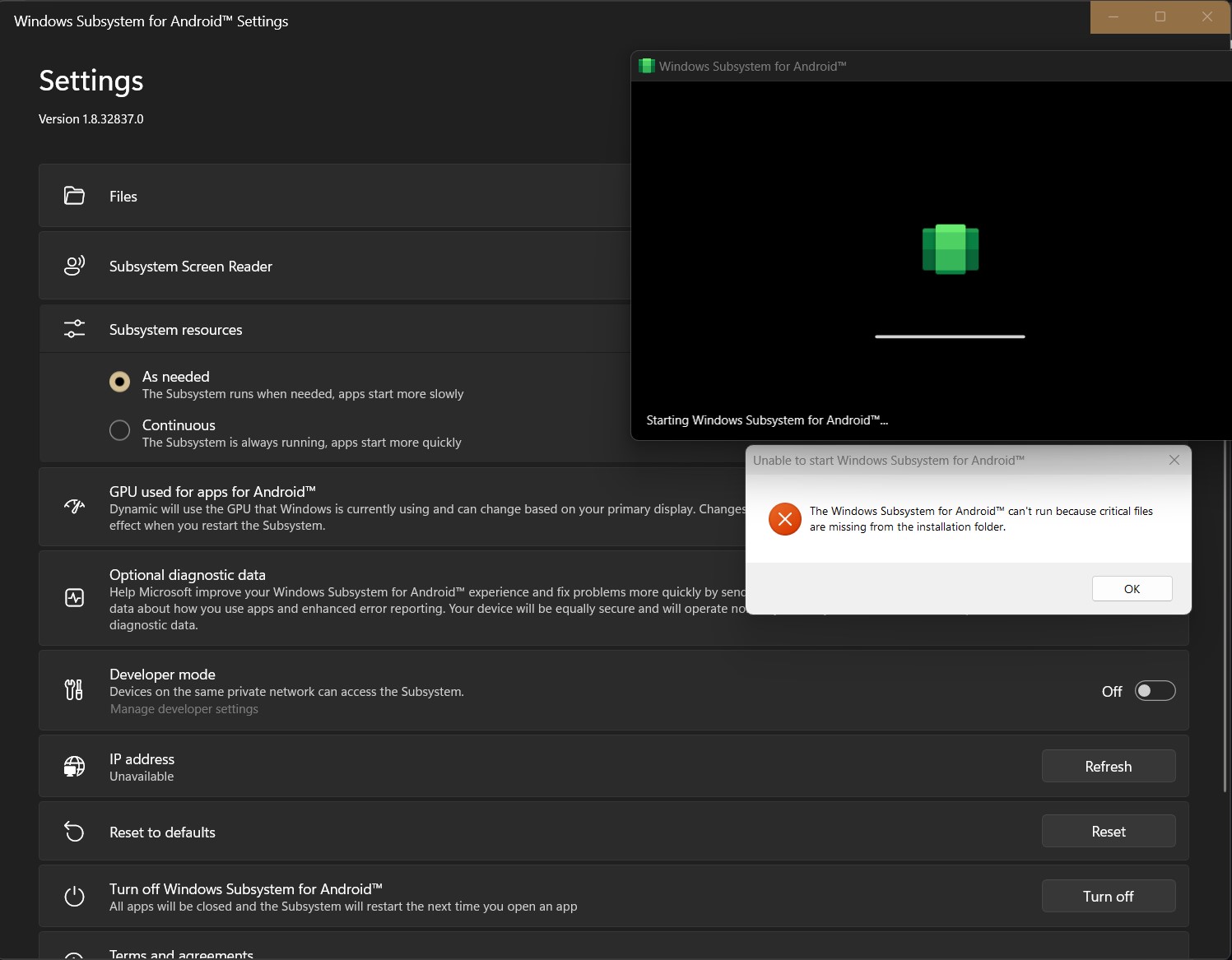Viewport: 1232px width, 960px height.
Task: Close the Unable to start error dialog
Action: (x=1174, y=460)
